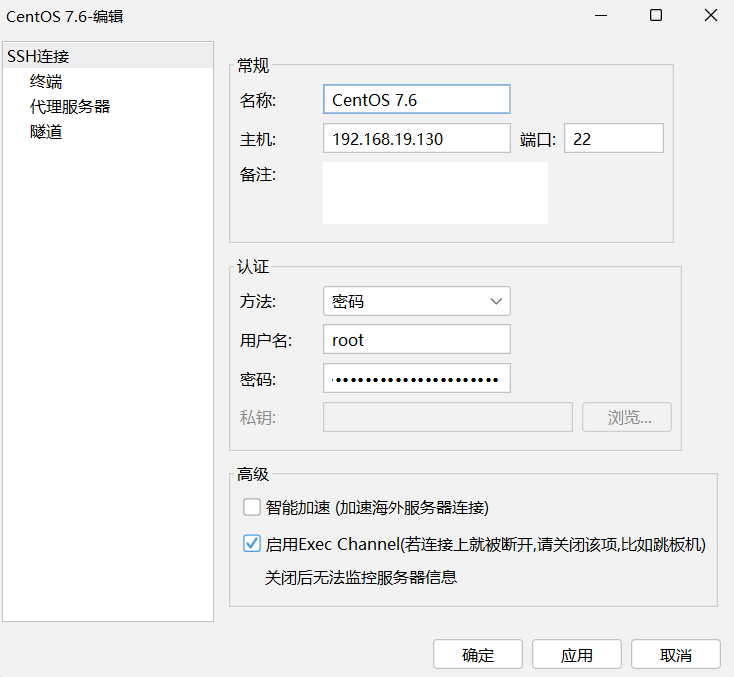Click the 名称: label

click(258, 100)
